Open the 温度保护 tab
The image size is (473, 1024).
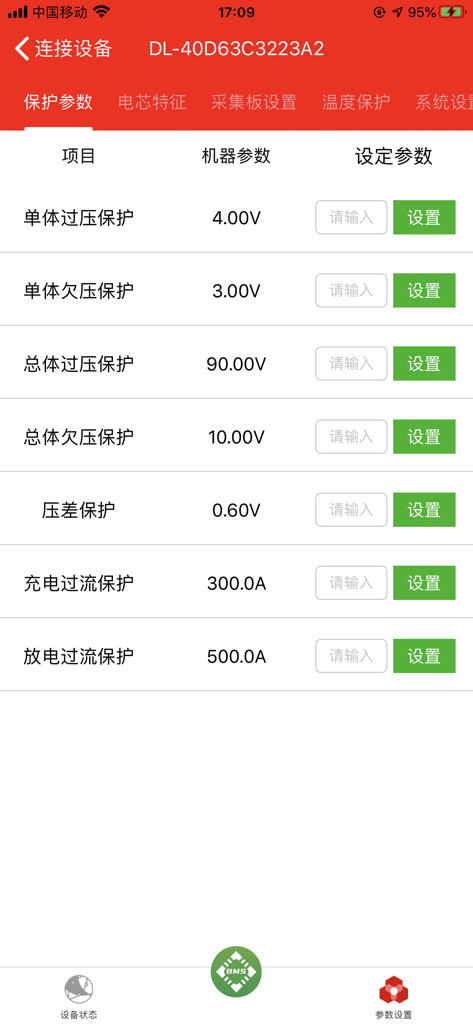coord(356,103)
